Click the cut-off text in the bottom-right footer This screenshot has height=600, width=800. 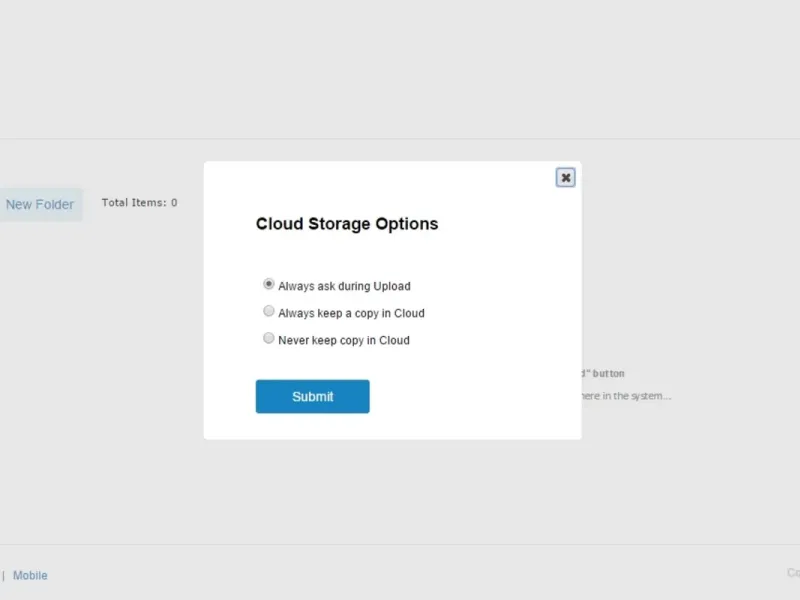tap(793, 573)
